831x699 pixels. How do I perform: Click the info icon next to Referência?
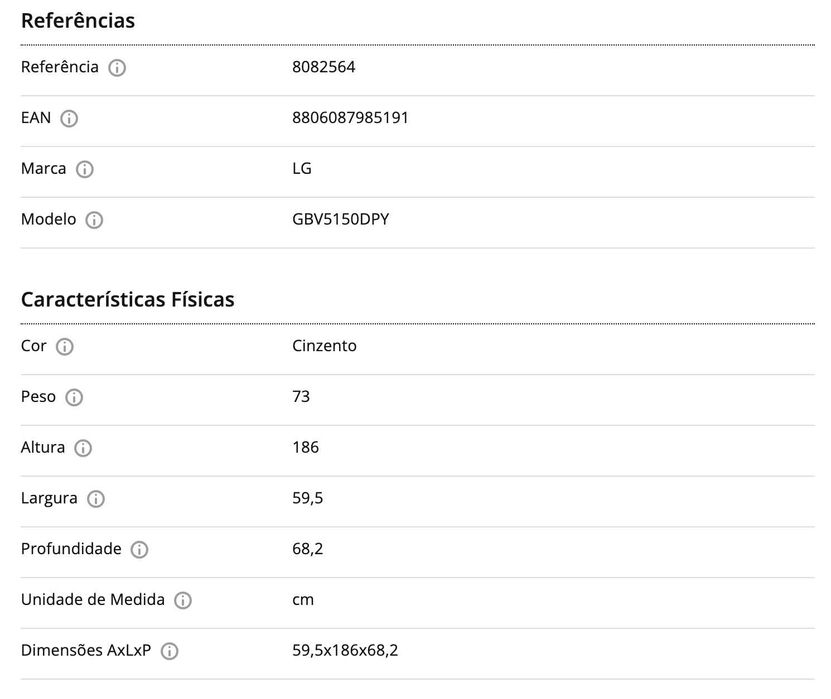coord(117,68)
